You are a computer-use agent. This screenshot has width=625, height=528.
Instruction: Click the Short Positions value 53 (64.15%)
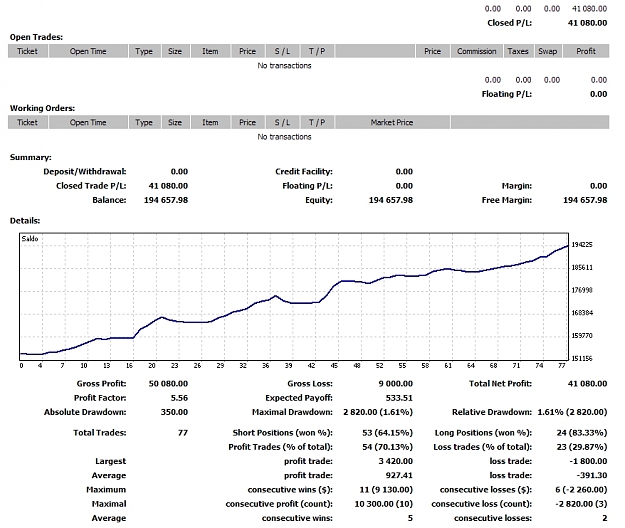coord(387,433)
